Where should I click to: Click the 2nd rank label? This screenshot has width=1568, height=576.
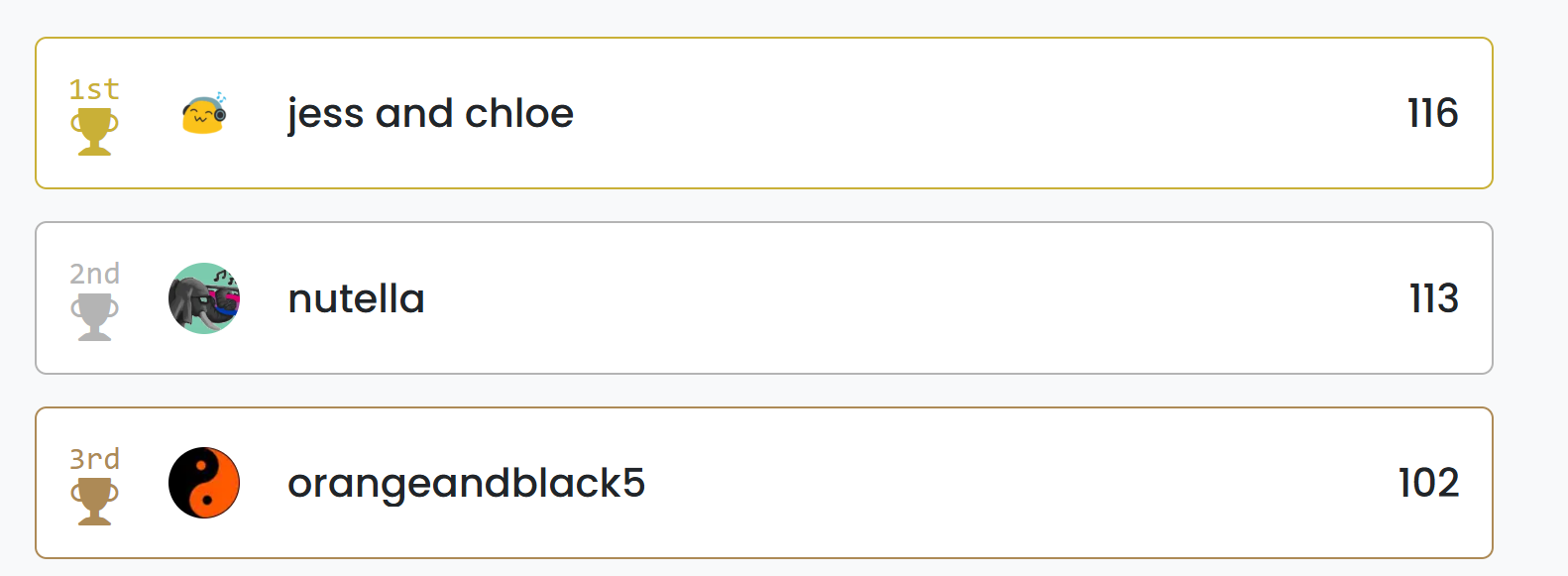coord(94,274)
